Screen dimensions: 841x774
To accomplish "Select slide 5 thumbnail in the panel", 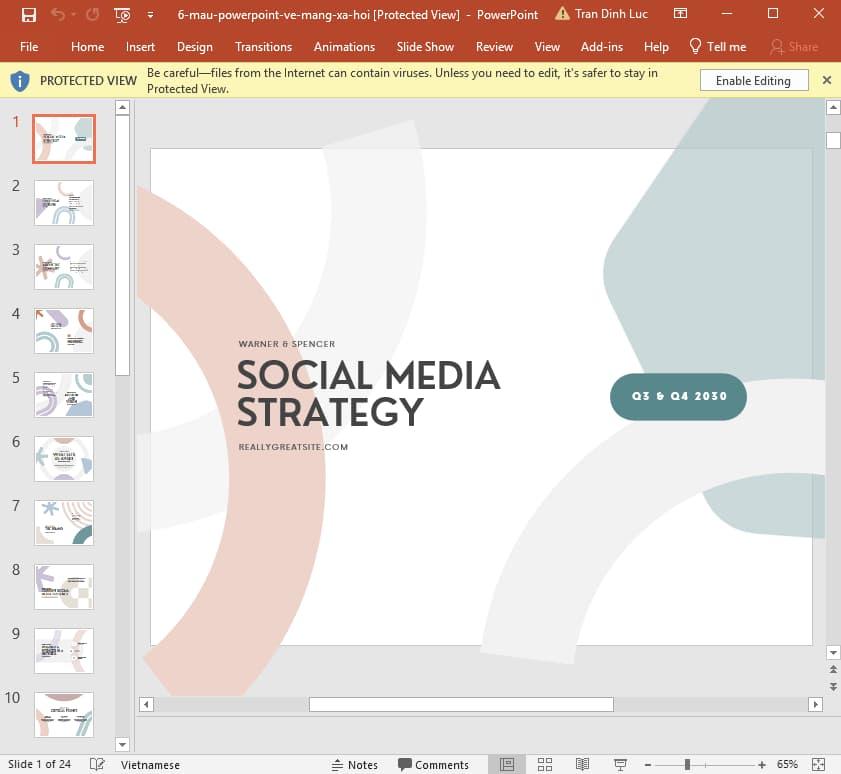I will click(x=63, y=394).
